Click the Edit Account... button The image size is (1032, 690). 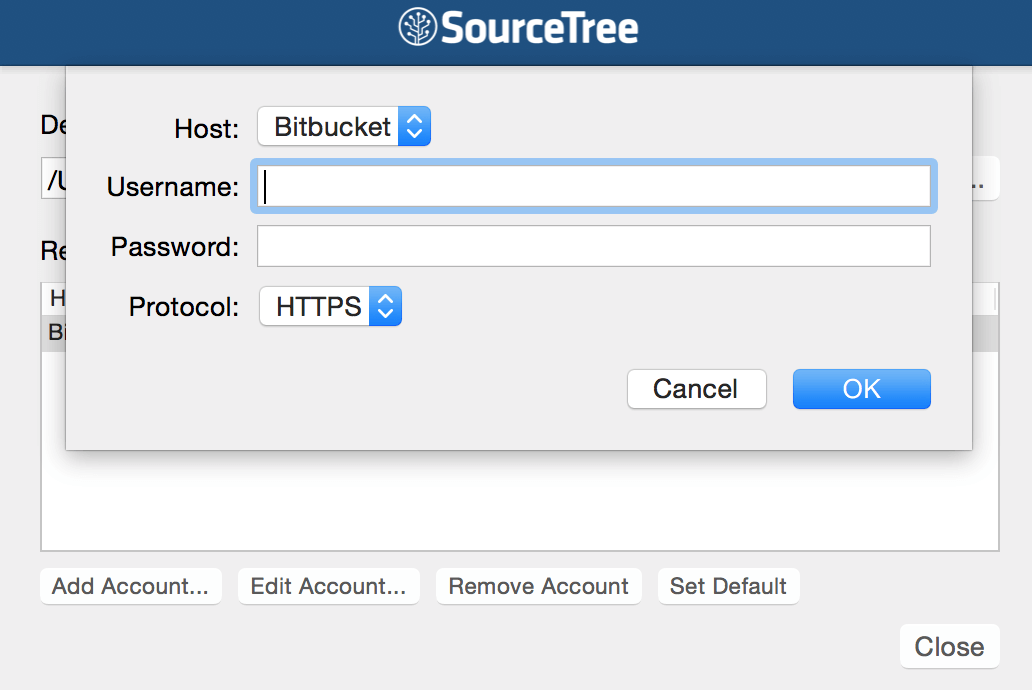click(x=328, y=586)
